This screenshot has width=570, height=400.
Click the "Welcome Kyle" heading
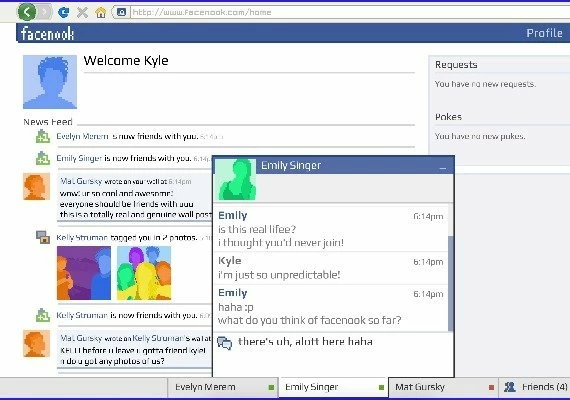126,60
